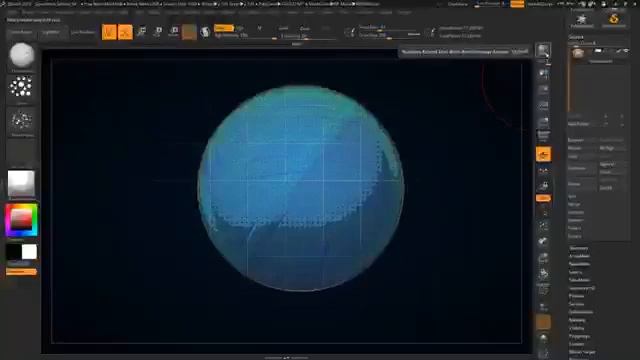Expand the Remesh section in SubTool panel
The height and width of the screenshot is (360, 640).
[576, 220]
